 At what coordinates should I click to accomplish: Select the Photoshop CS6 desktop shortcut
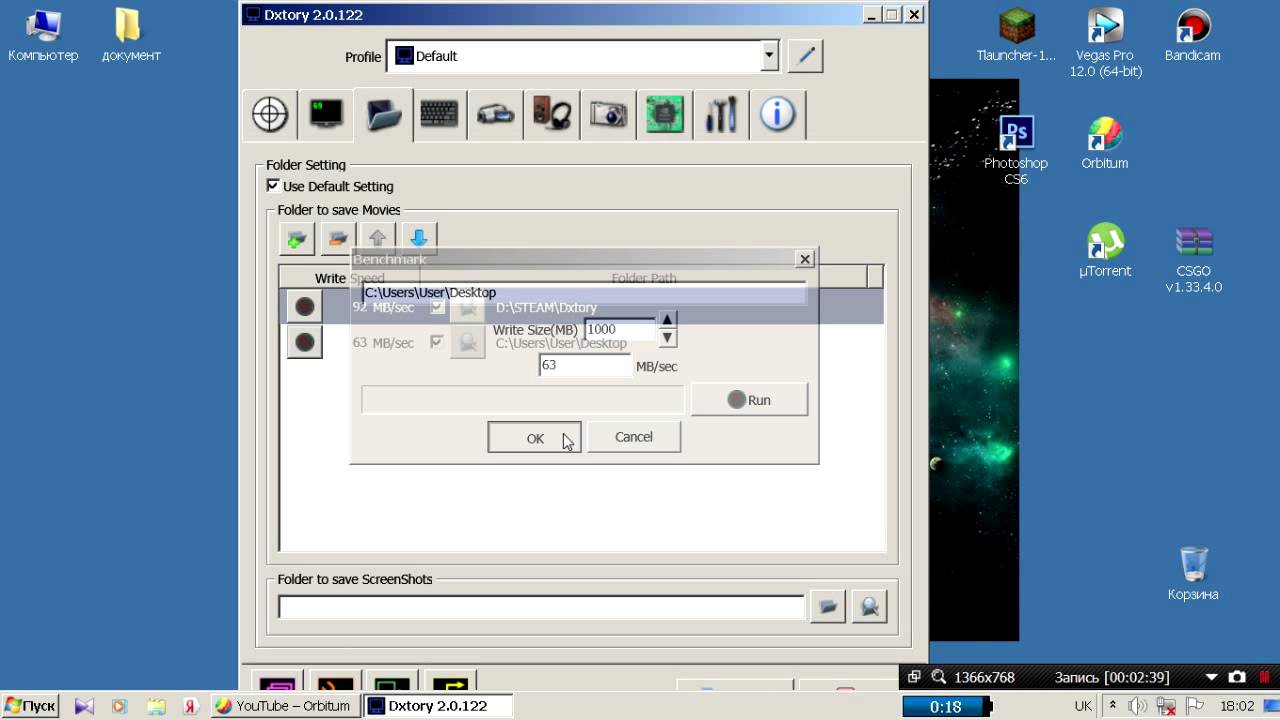[x=1016, y=151]
